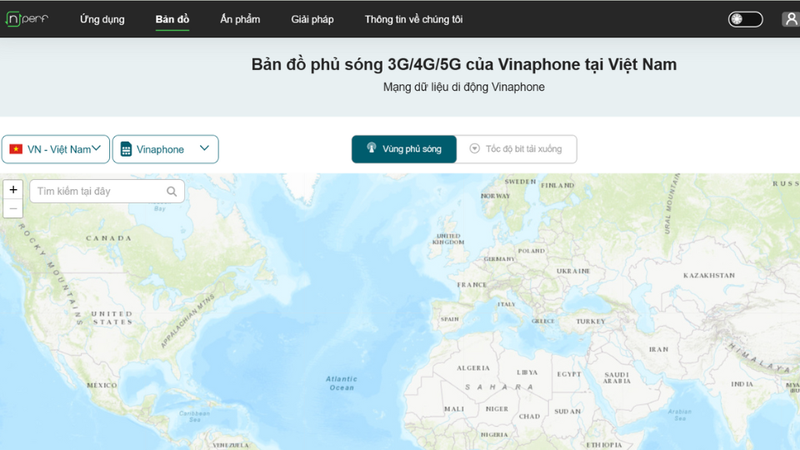Image resolution: width=800 pixels, height=450 pixels.
Task: Open the Giải pháp menu
Action: click(312, 19)
